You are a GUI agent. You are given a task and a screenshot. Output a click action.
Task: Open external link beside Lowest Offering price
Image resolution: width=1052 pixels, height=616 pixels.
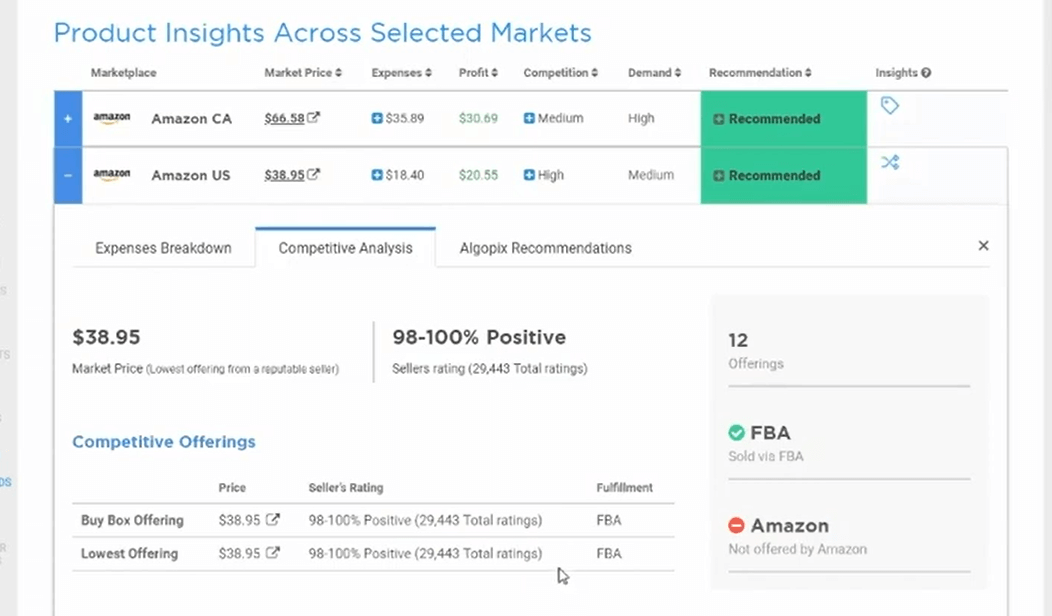click(271, 553)
